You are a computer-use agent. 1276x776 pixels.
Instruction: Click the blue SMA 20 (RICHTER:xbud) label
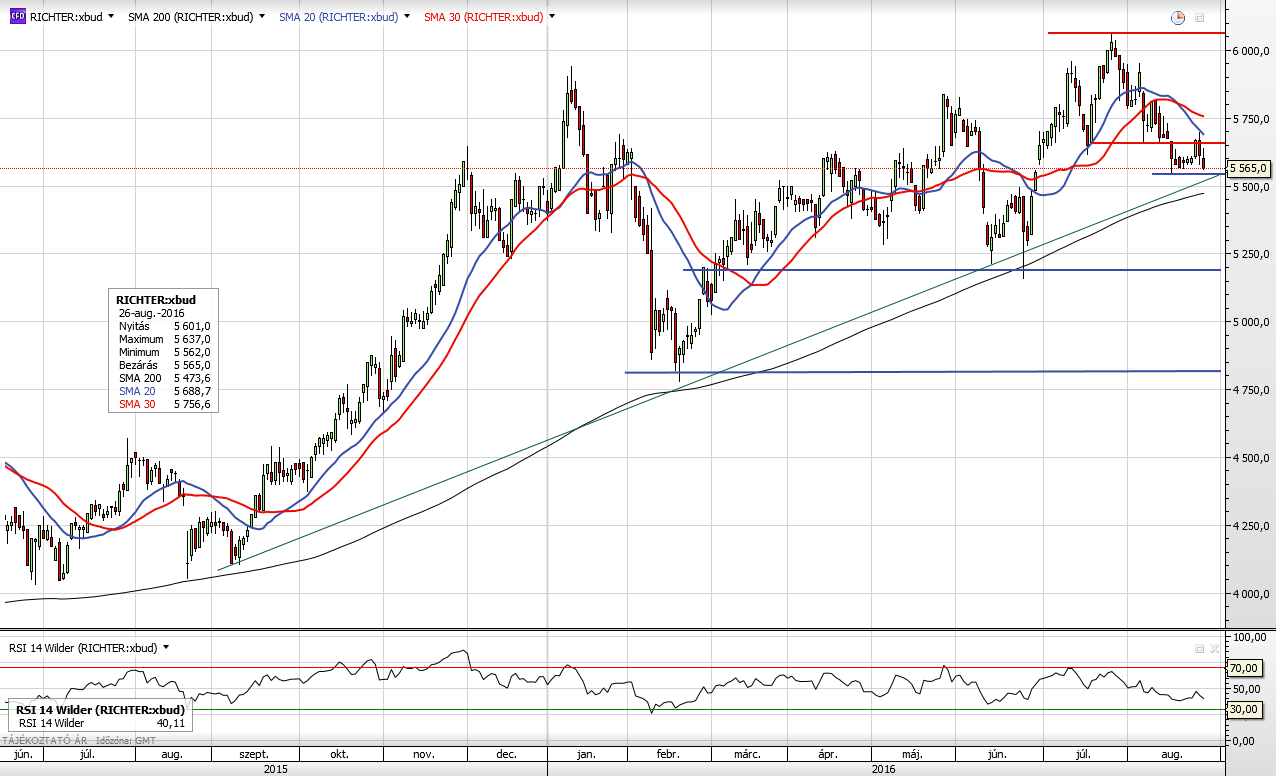point(338,17)
